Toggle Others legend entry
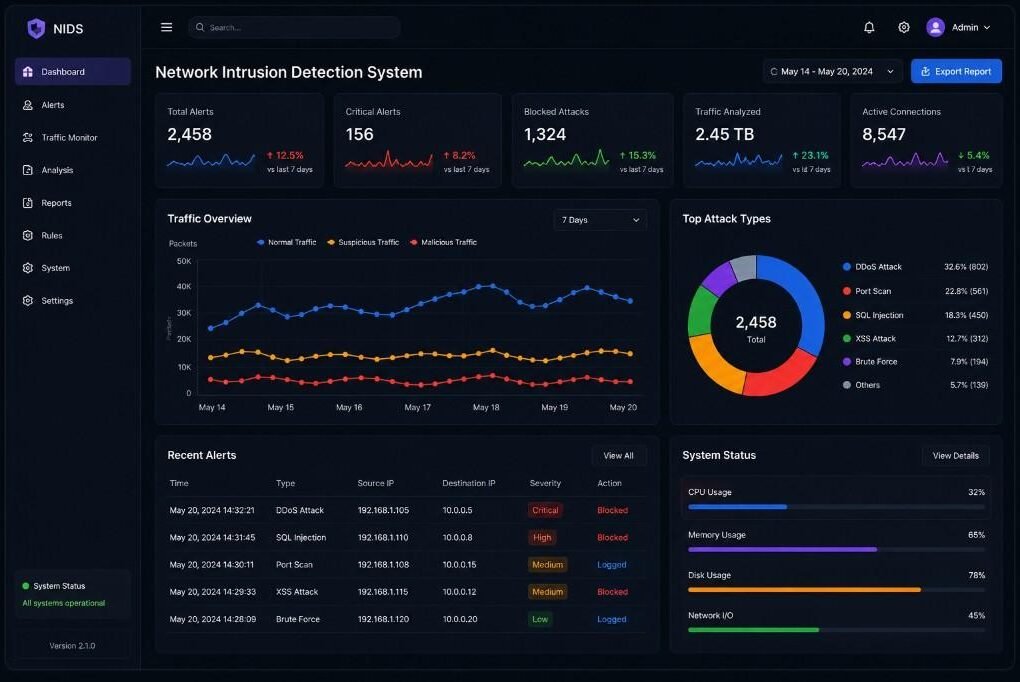The image size is (1020, 682). tap(861, 385)
